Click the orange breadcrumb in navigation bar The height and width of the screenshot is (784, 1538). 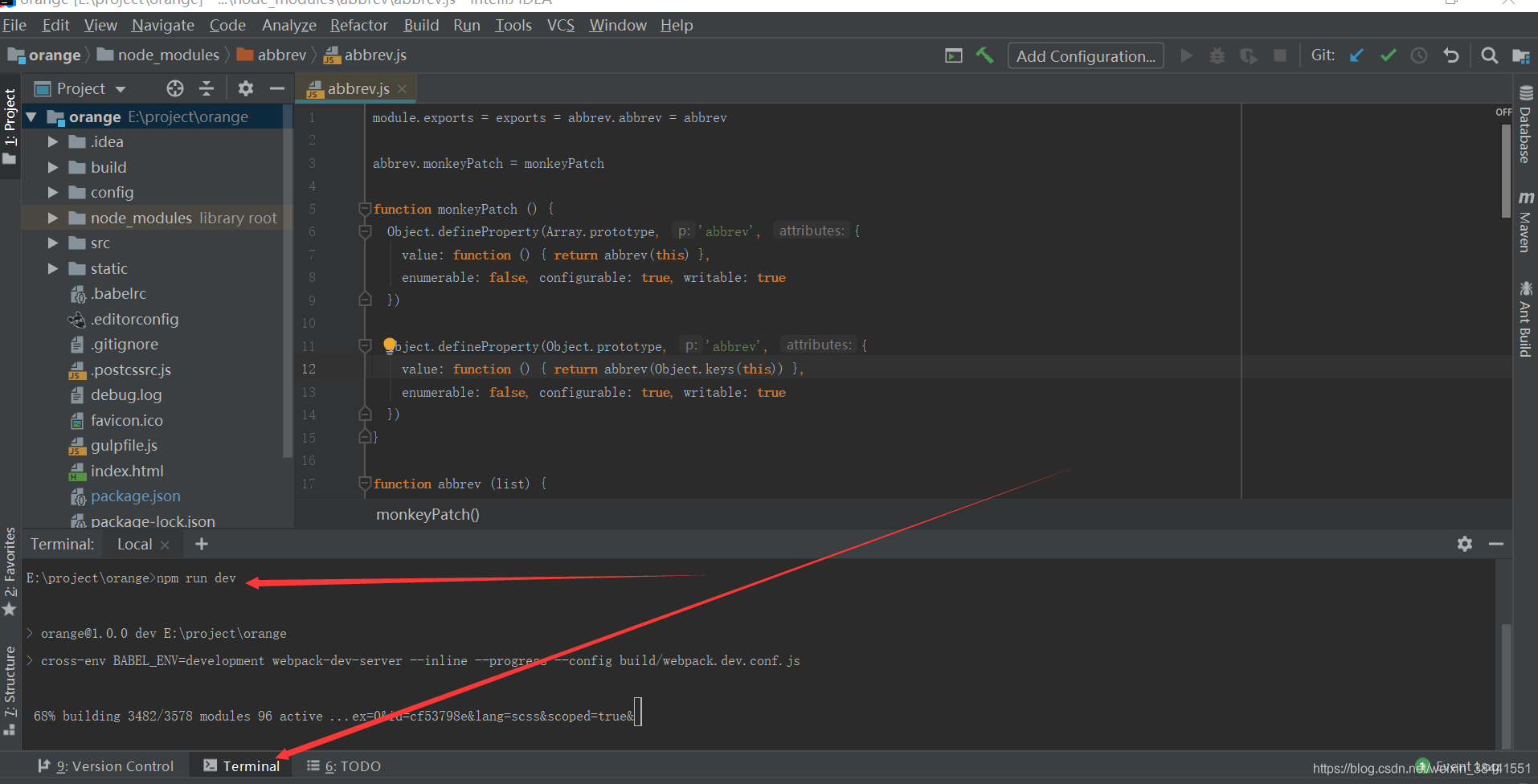click(x=45, y=55)
